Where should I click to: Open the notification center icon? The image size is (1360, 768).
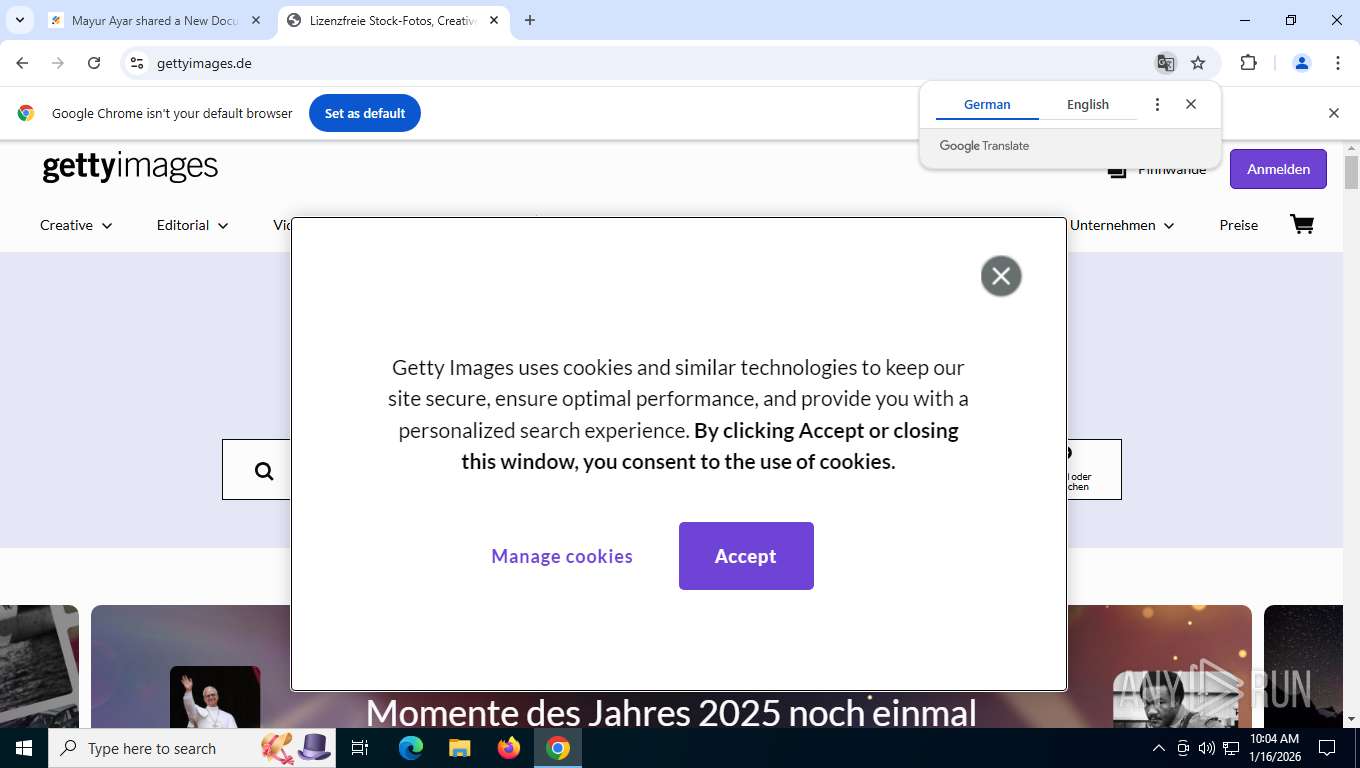[x=1327, y=748]
